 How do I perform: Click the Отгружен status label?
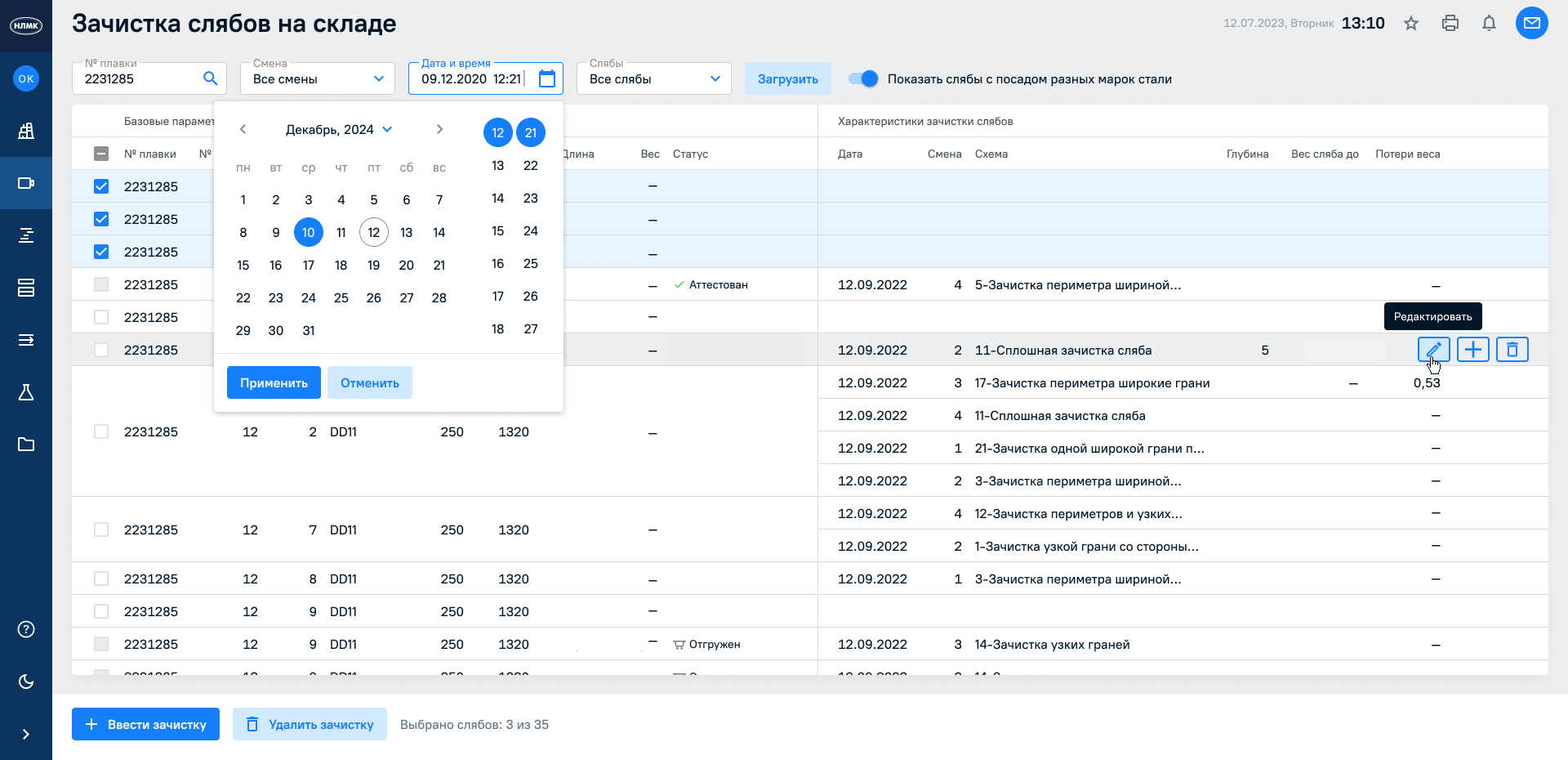point(707,644)
